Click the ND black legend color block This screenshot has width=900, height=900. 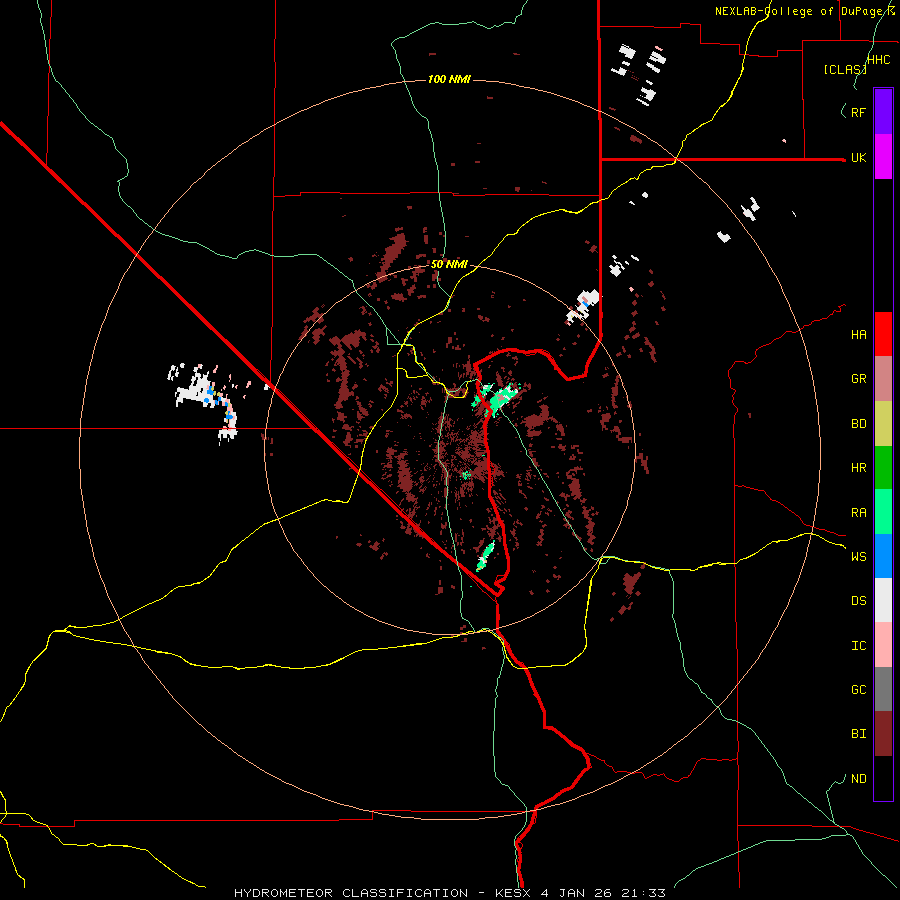click(883, 778)
